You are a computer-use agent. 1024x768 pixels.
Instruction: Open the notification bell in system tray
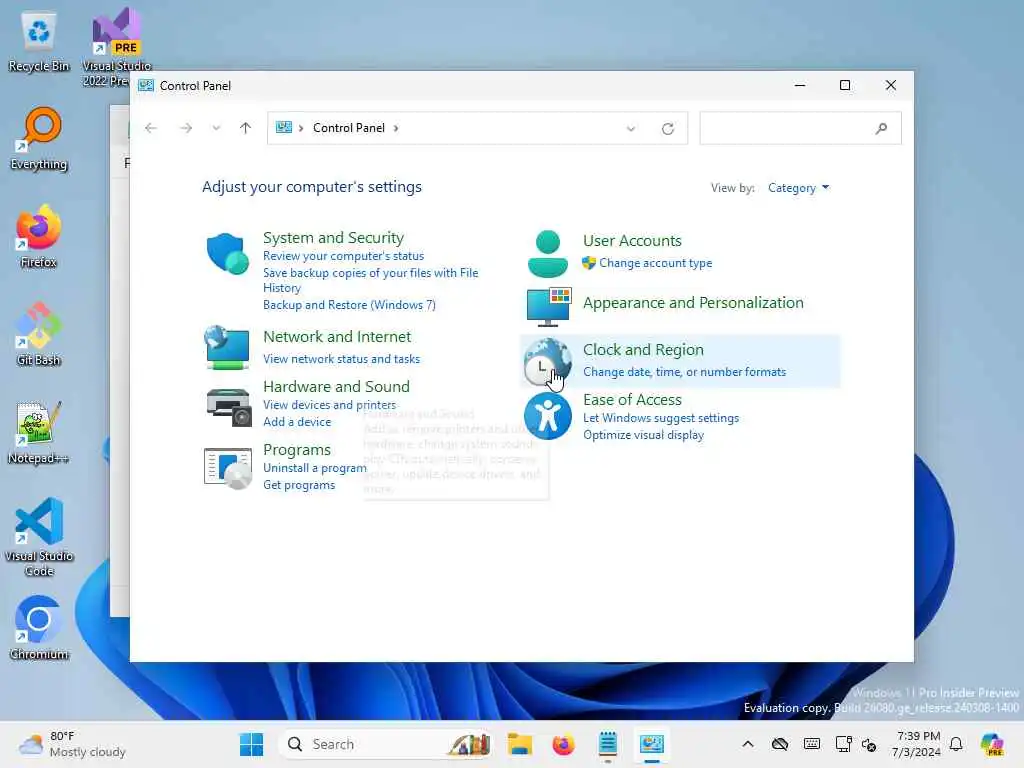point(956,744)
